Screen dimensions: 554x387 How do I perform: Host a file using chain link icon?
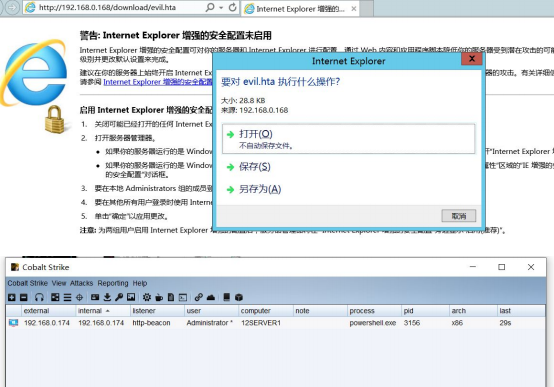199,297
